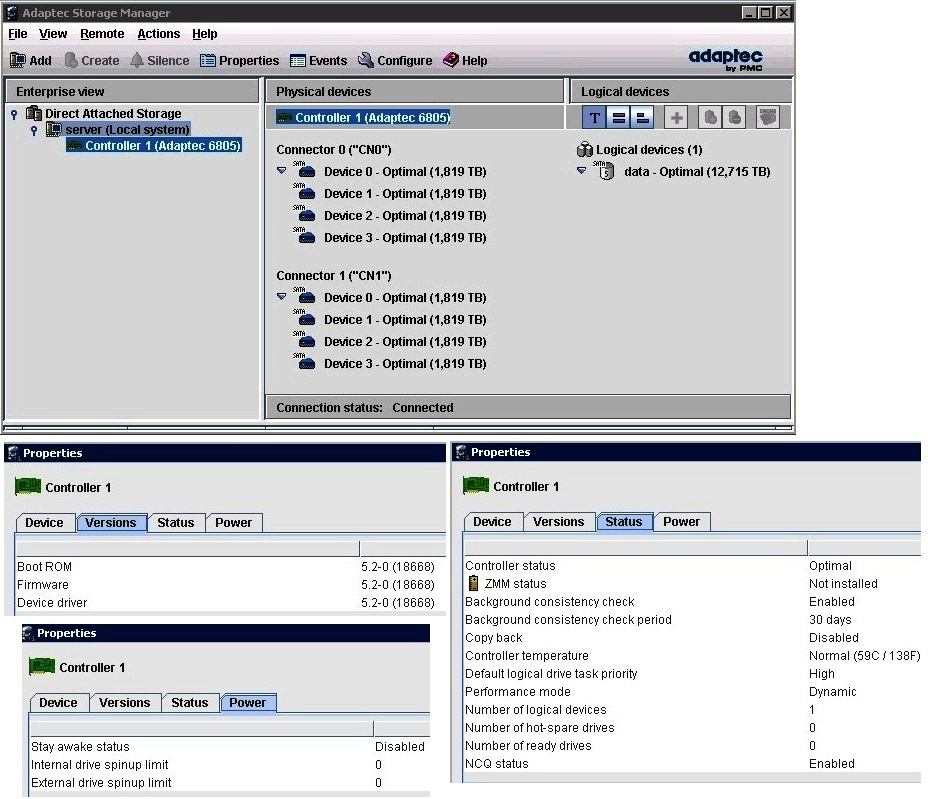This screenshot has width=928, height=799.
Task: Select Device tab in Stay awake Properties window
Action: click(59, 703)
